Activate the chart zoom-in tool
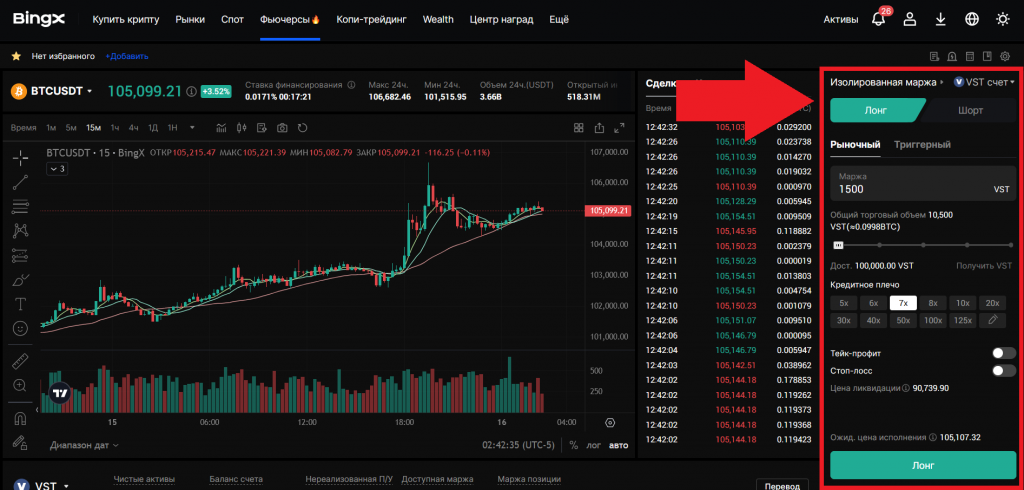 click(20, 385)
